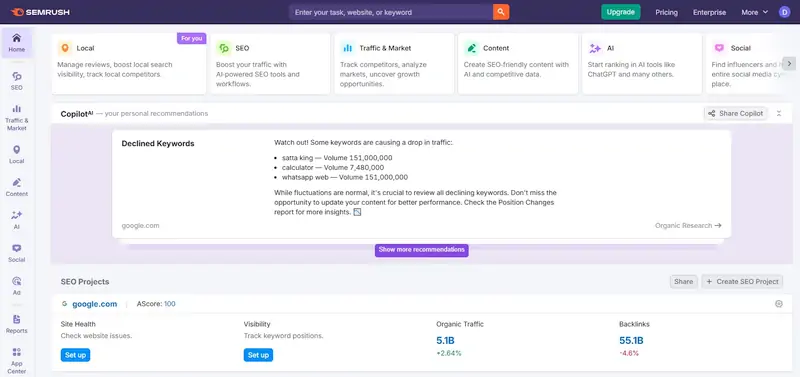Click the Social card heart icon

pos(719,48)
